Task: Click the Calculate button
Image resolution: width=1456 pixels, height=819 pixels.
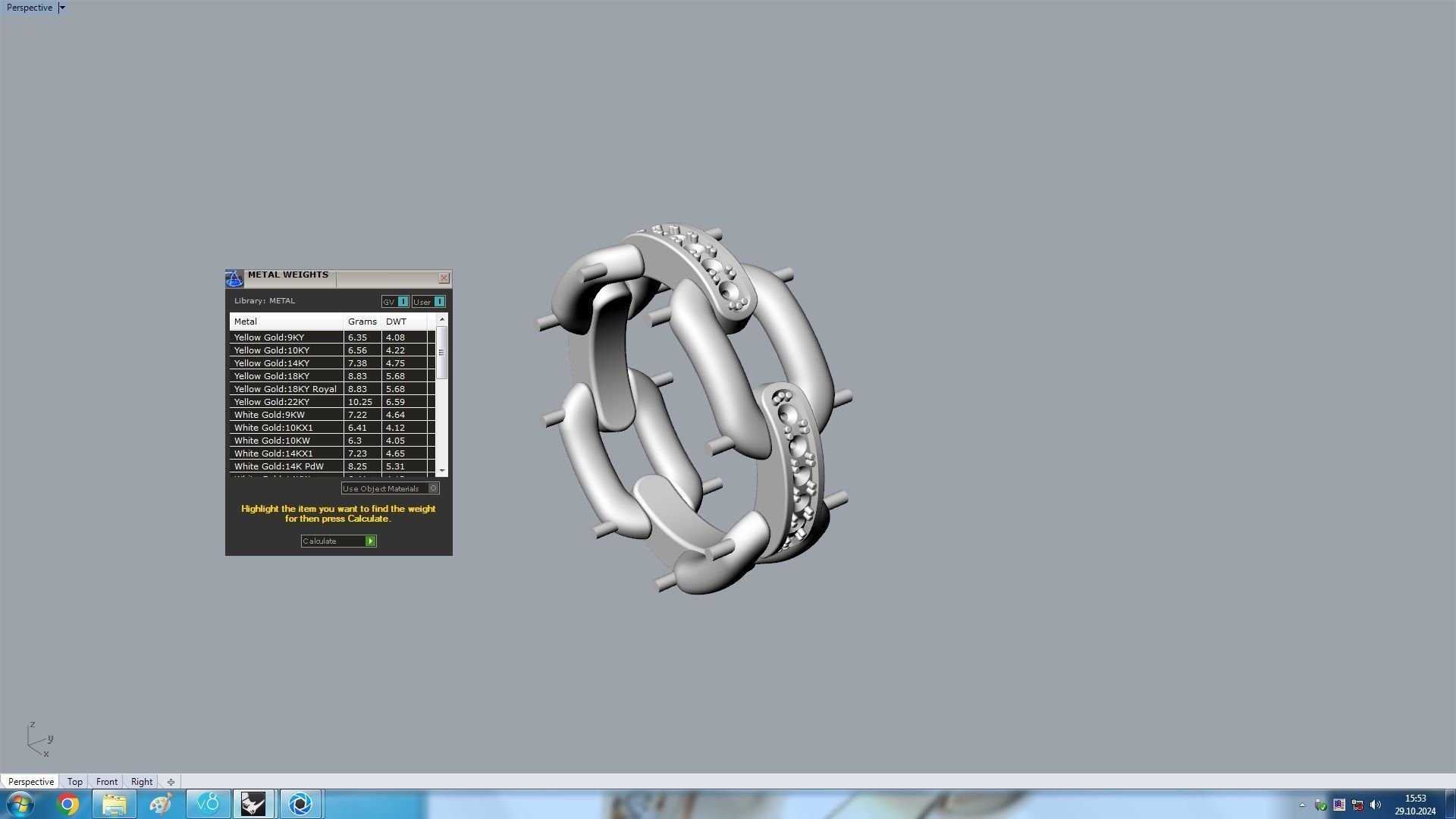Action: (338, 541)
